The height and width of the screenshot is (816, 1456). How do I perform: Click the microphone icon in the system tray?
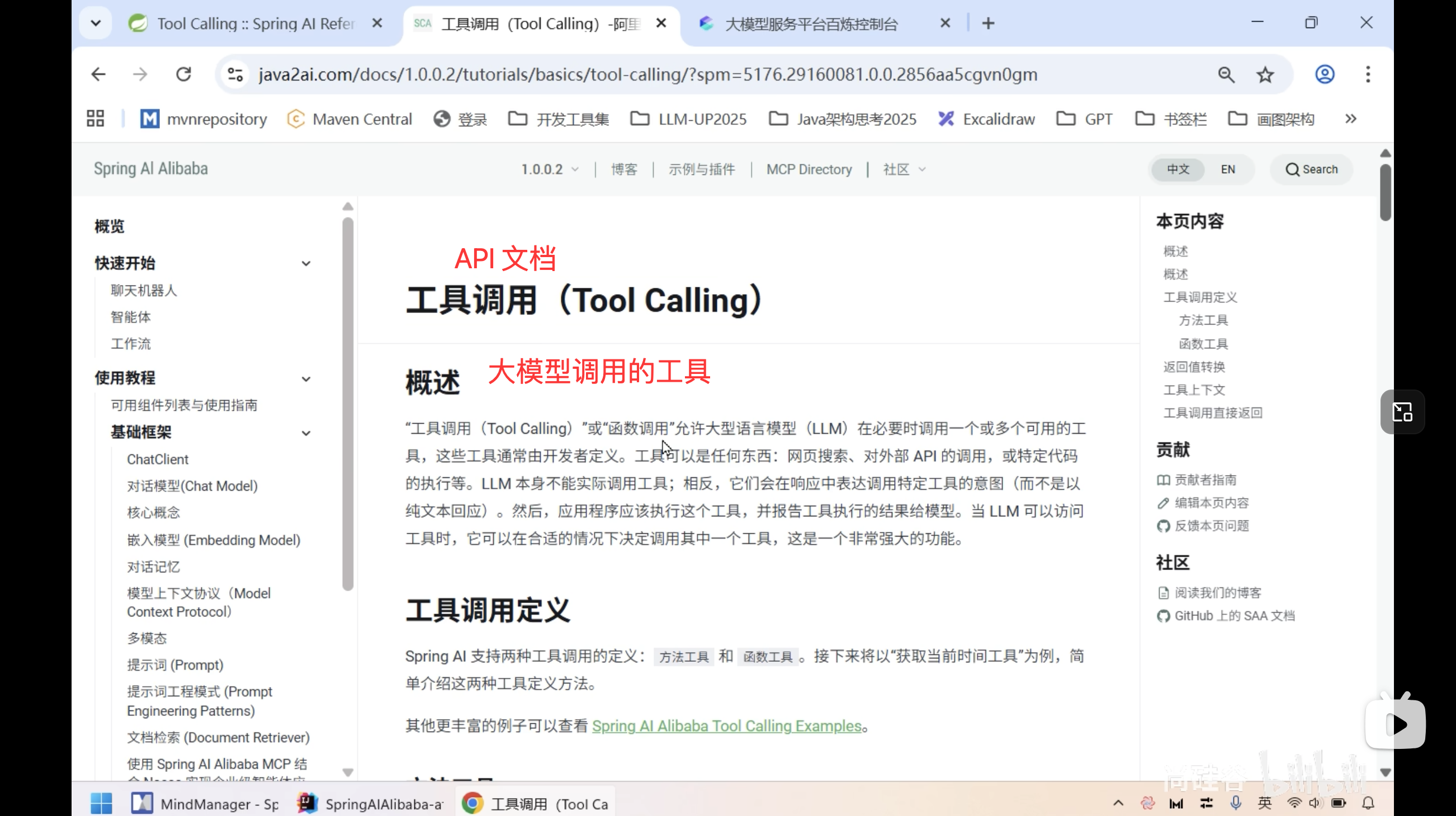tap(1236, 803)
